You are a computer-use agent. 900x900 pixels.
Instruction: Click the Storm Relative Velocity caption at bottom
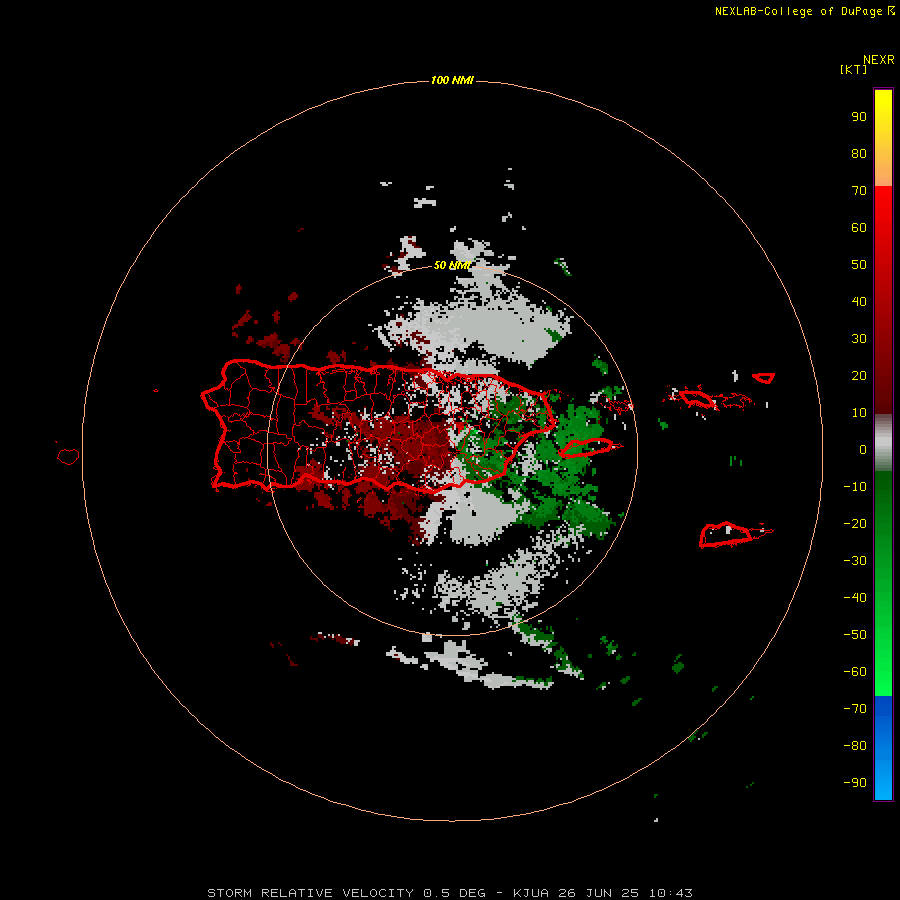450,893
